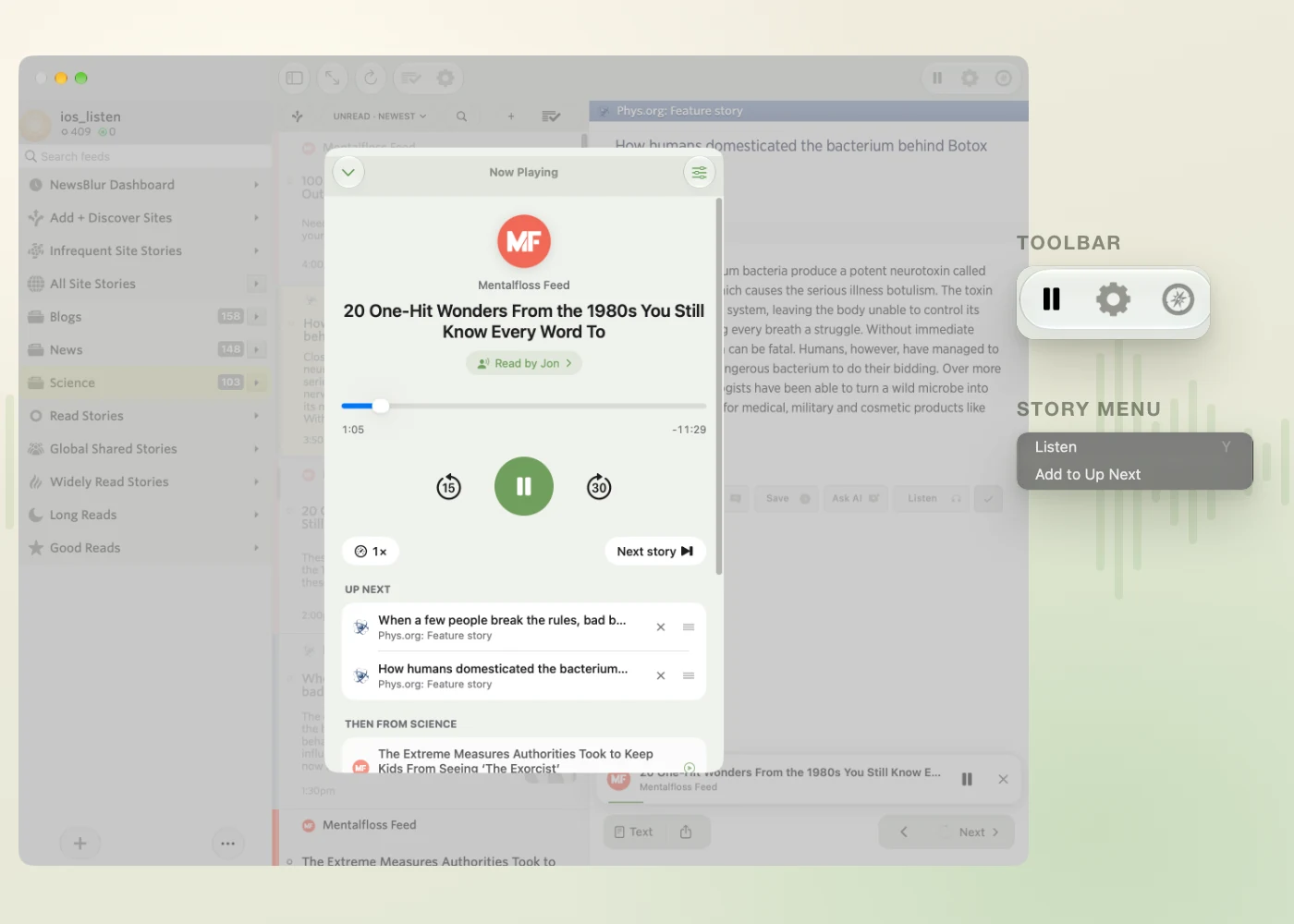Select Listen in the Story Menu

pos(1134,447)
